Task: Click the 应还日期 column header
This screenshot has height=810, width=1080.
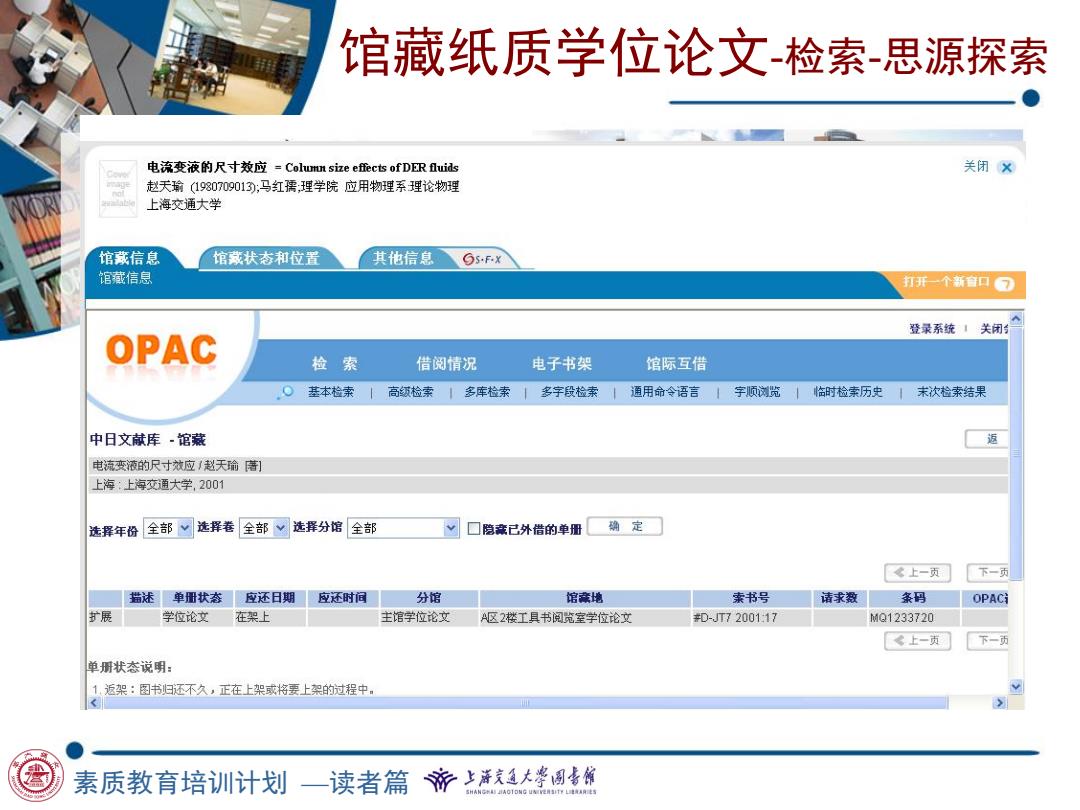Action: (270, 598)
